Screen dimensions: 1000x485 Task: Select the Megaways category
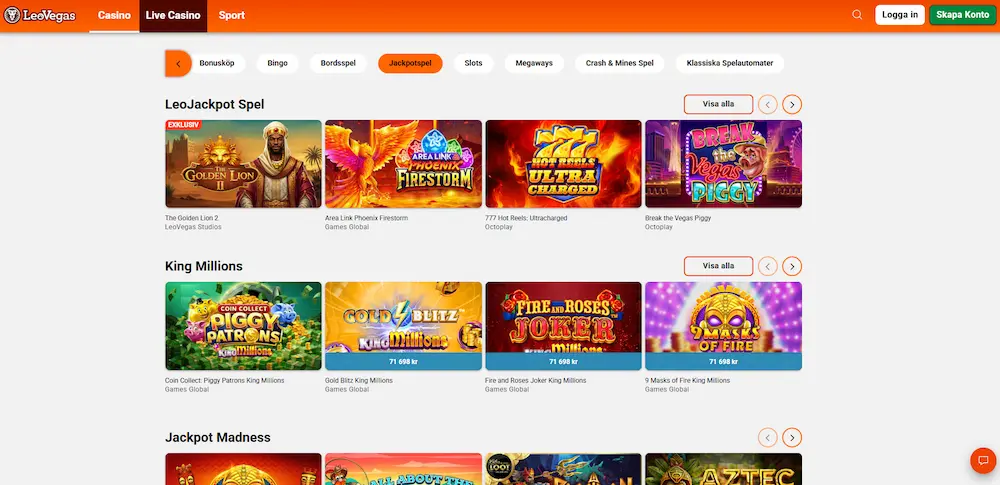click(x=534, y=63)
